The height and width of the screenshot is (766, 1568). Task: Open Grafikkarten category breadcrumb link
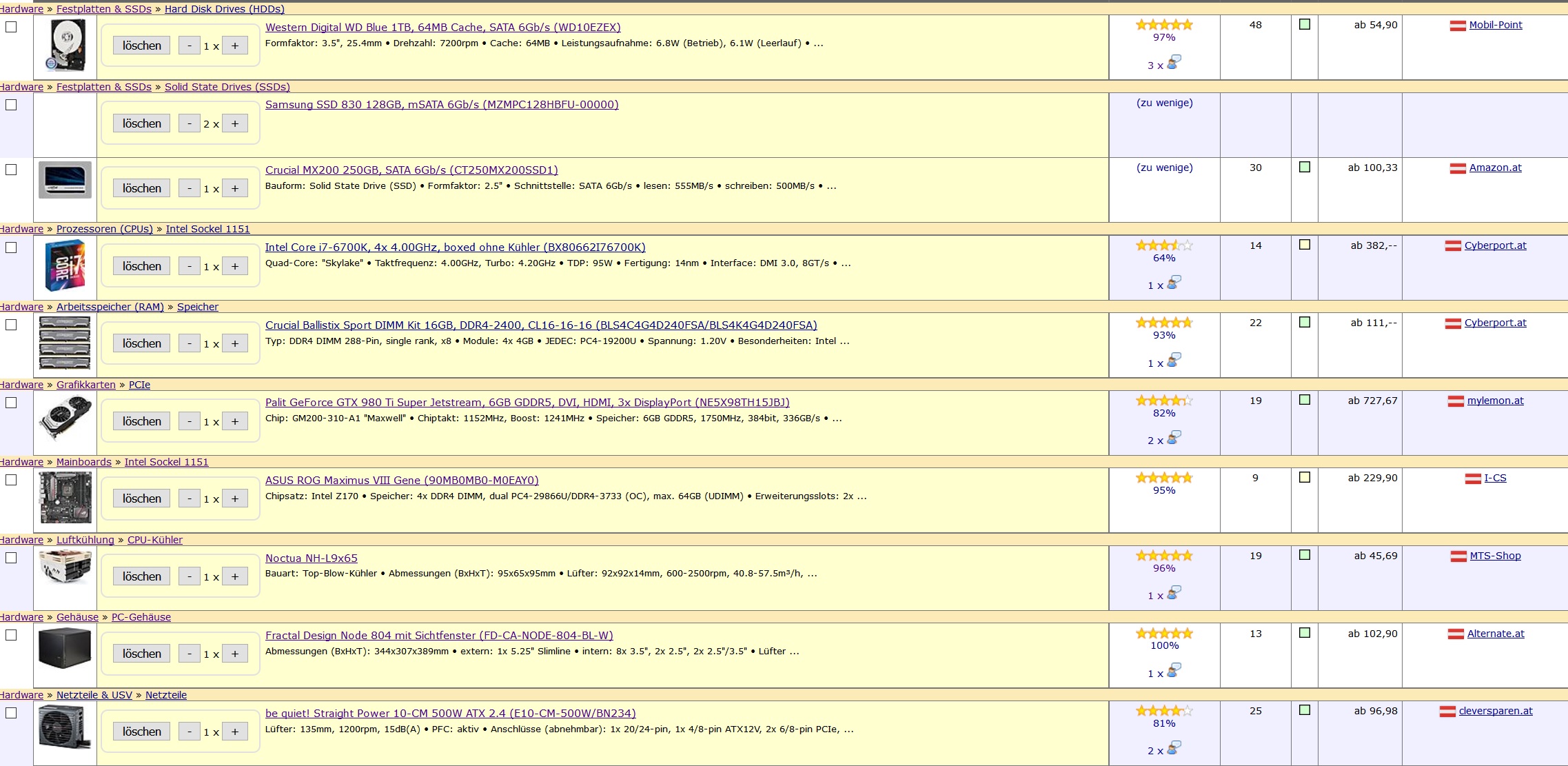click(86, 385)
